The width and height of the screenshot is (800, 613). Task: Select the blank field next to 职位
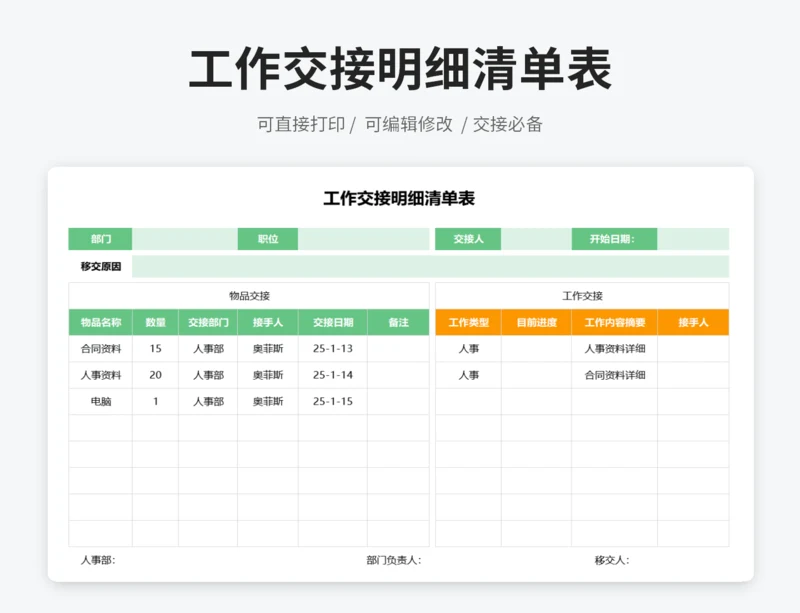[363, 239]
